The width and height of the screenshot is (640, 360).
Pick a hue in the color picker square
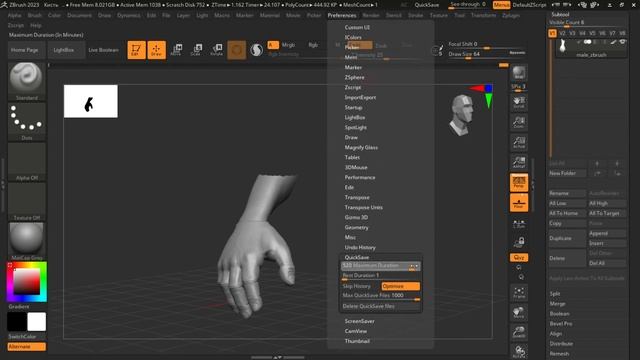(x=27, y=282)
